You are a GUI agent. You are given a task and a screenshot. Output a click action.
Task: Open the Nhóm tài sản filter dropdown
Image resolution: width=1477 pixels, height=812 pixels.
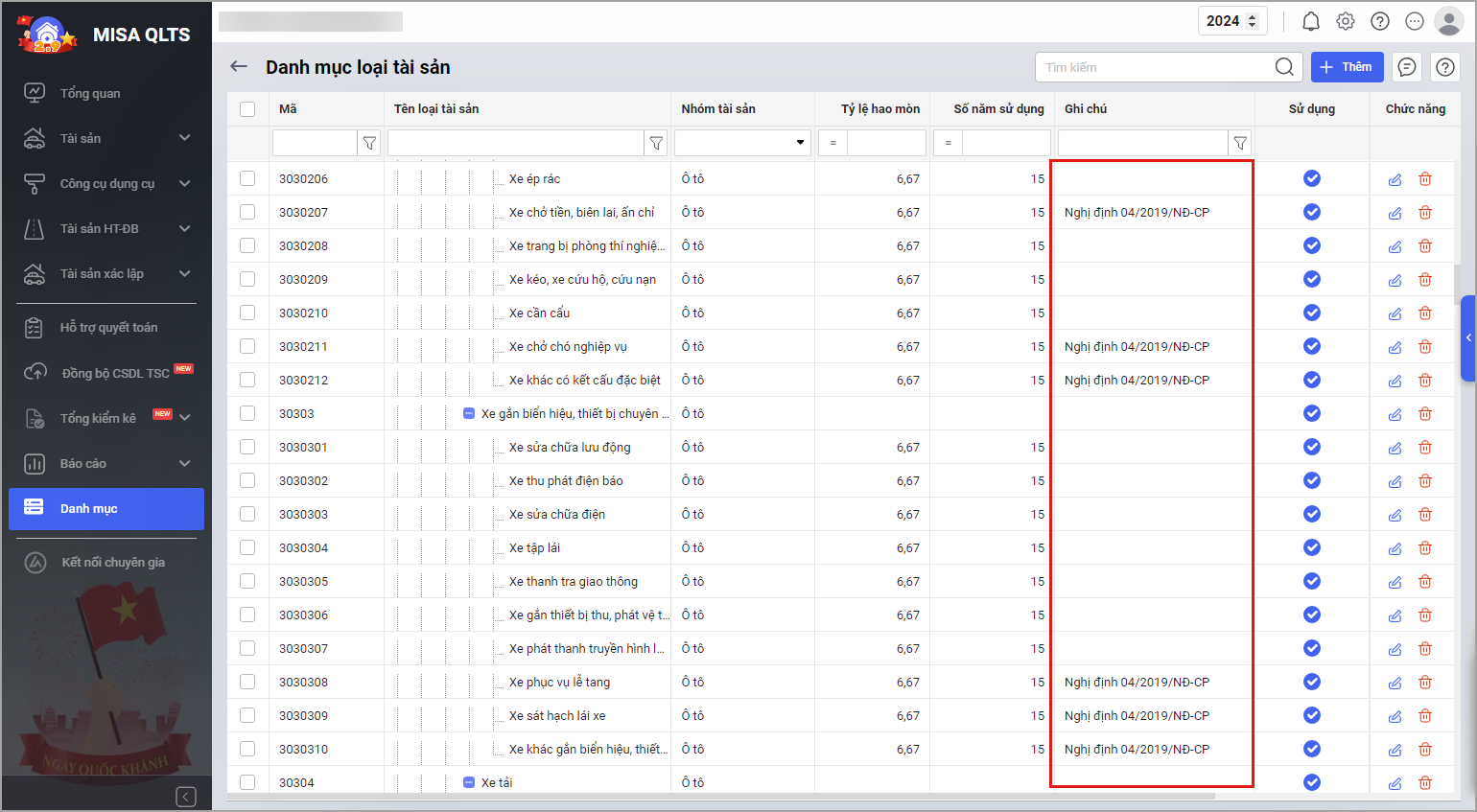pyautogui.click(x=800, y=143)
